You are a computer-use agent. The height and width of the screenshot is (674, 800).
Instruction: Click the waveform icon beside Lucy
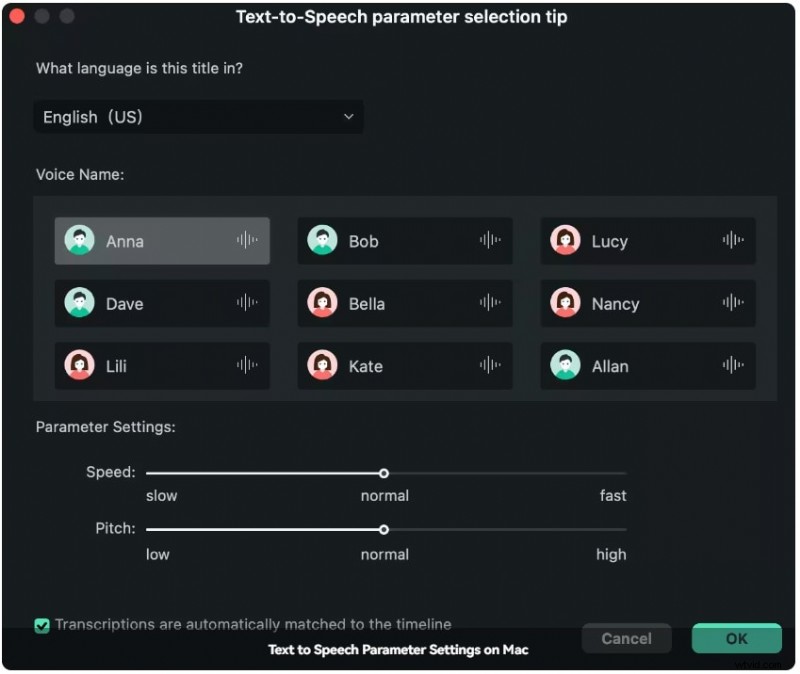pyautogui.click(x=732, y=240)
